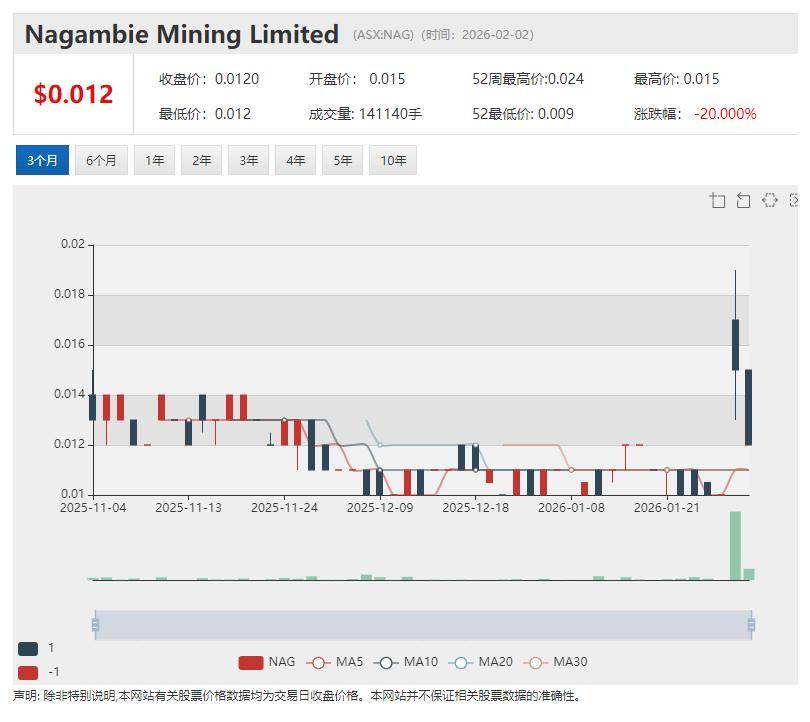Click the 涨跌幅 -20.000% value
Screen dimensions: 810x722
[x=695, y=114]
